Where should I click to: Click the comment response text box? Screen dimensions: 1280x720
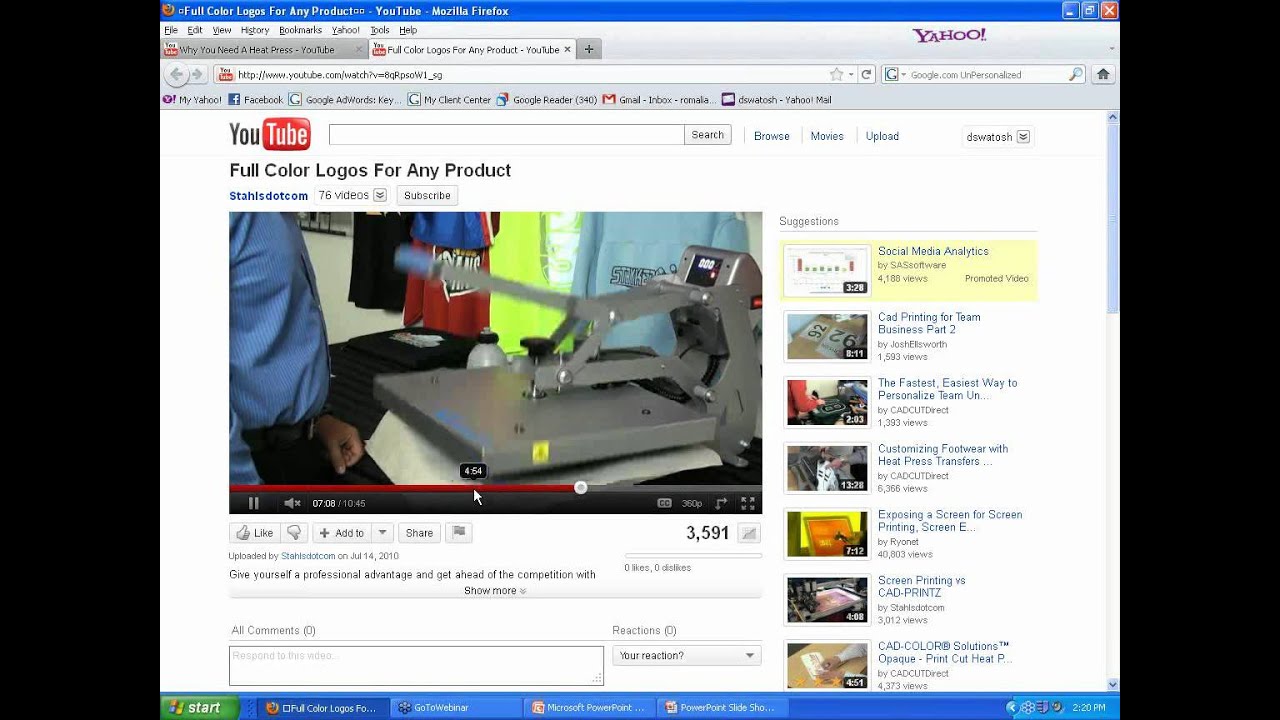coord(416,665)
